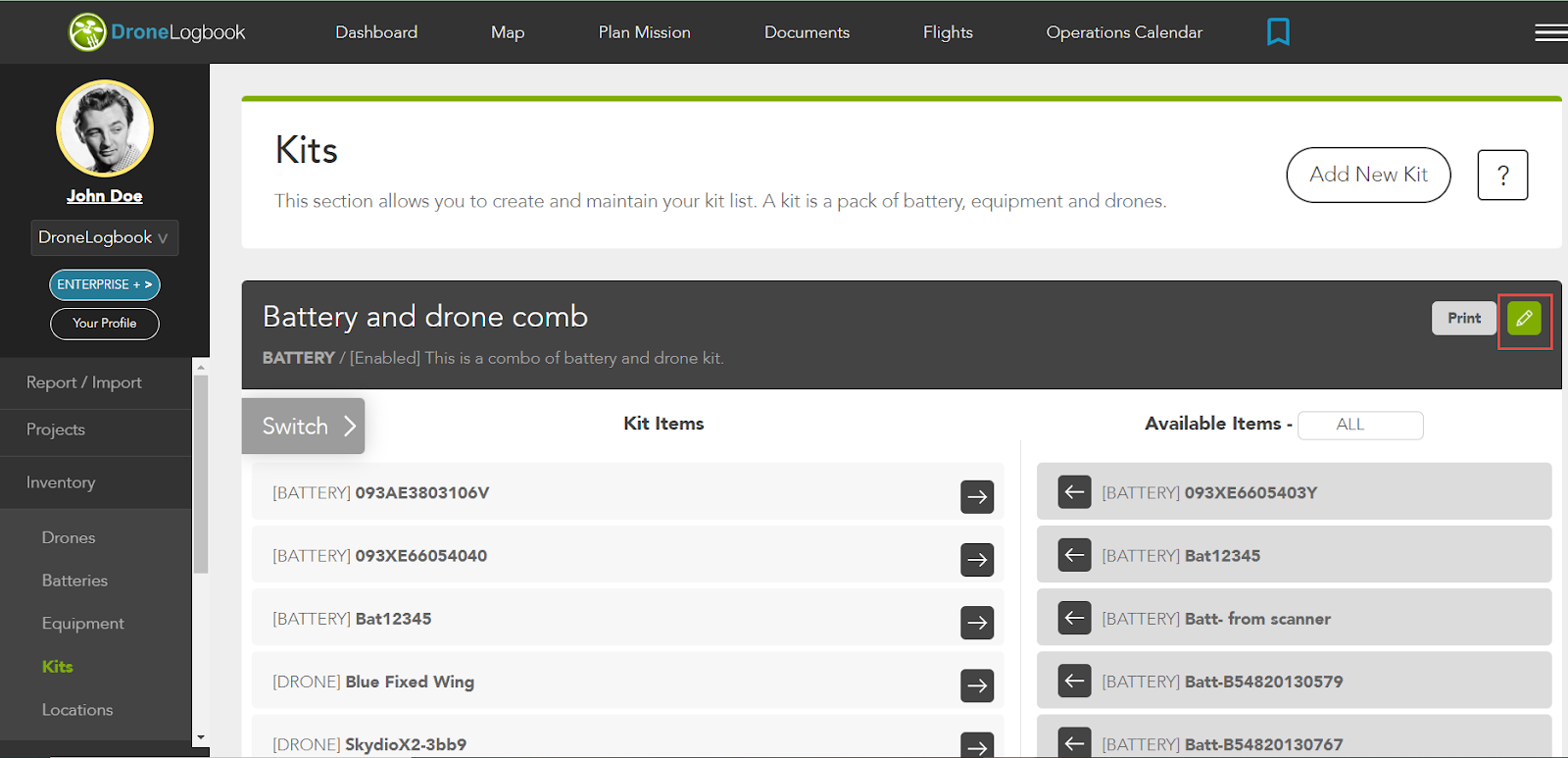Add available Bat12345 via left arrow
The image size is (1568, 758).
1074,555
